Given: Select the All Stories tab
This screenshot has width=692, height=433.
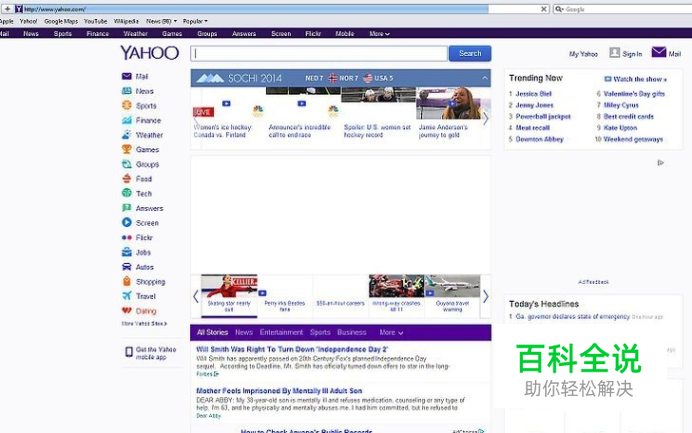Looking at the screenshot, I should [212, 332].
